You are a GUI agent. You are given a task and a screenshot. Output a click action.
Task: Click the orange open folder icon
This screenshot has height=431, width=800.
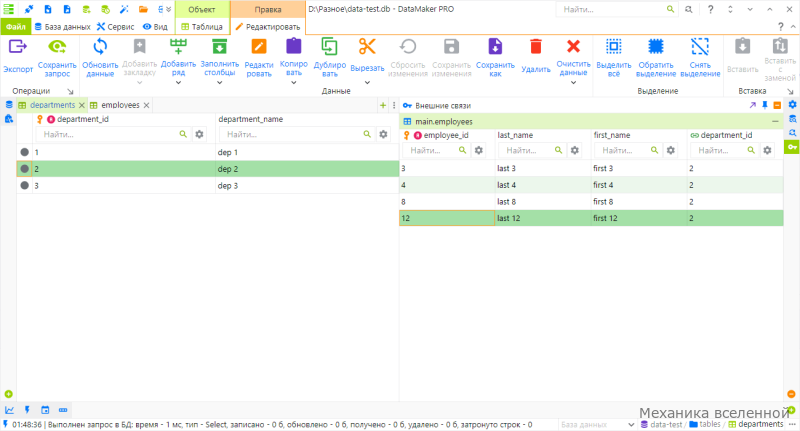[143, 9]
